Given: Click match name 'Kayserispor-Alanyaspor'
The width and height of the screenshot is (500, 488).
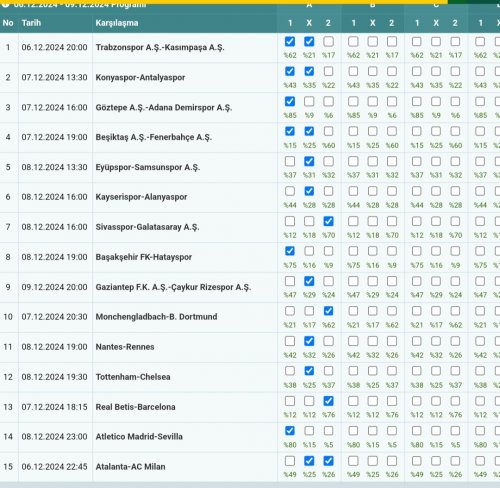Looking at the screenshot, I should coord(141,197).
